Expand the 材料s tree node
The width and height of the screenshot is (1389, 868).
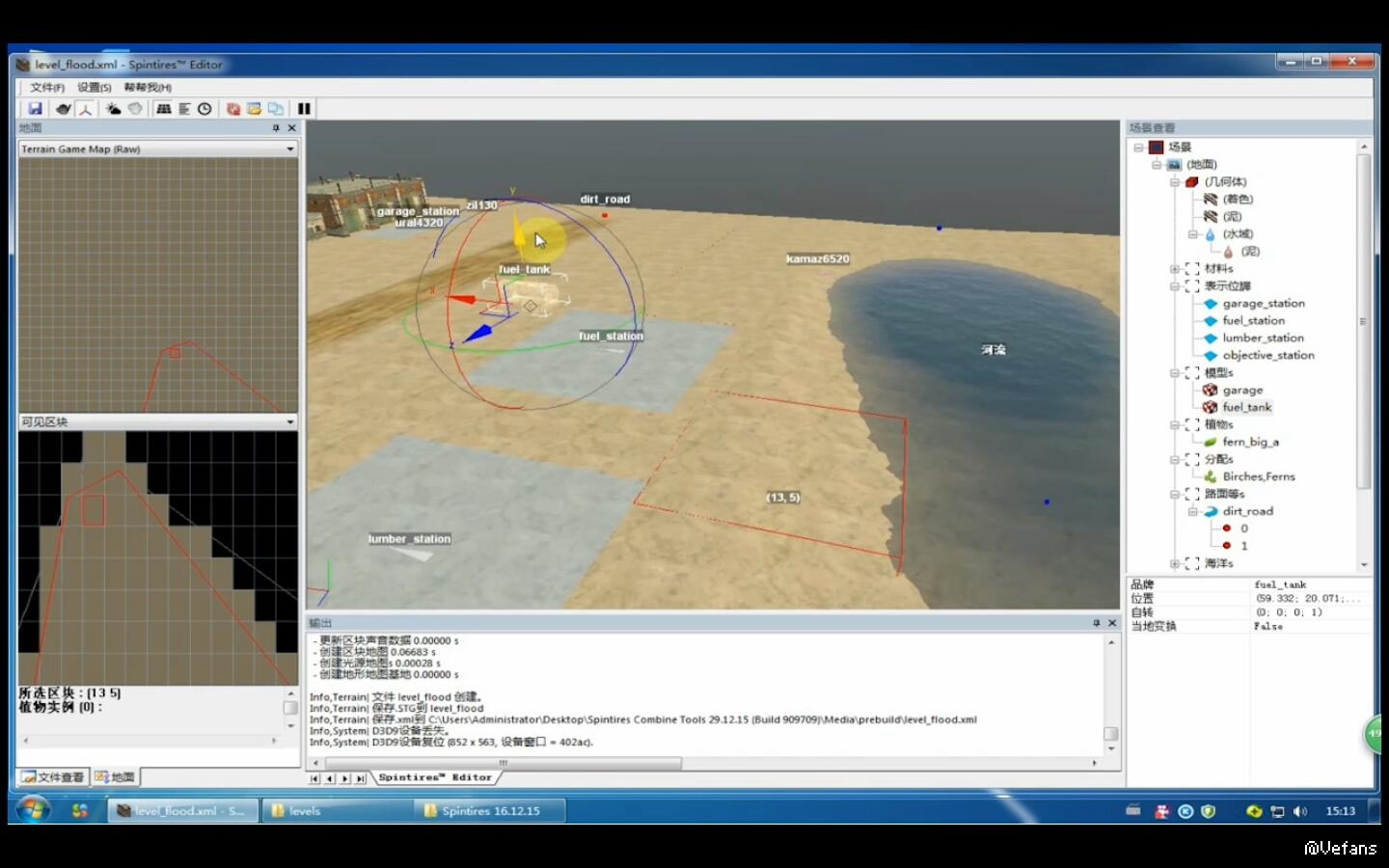point(1174,269)
